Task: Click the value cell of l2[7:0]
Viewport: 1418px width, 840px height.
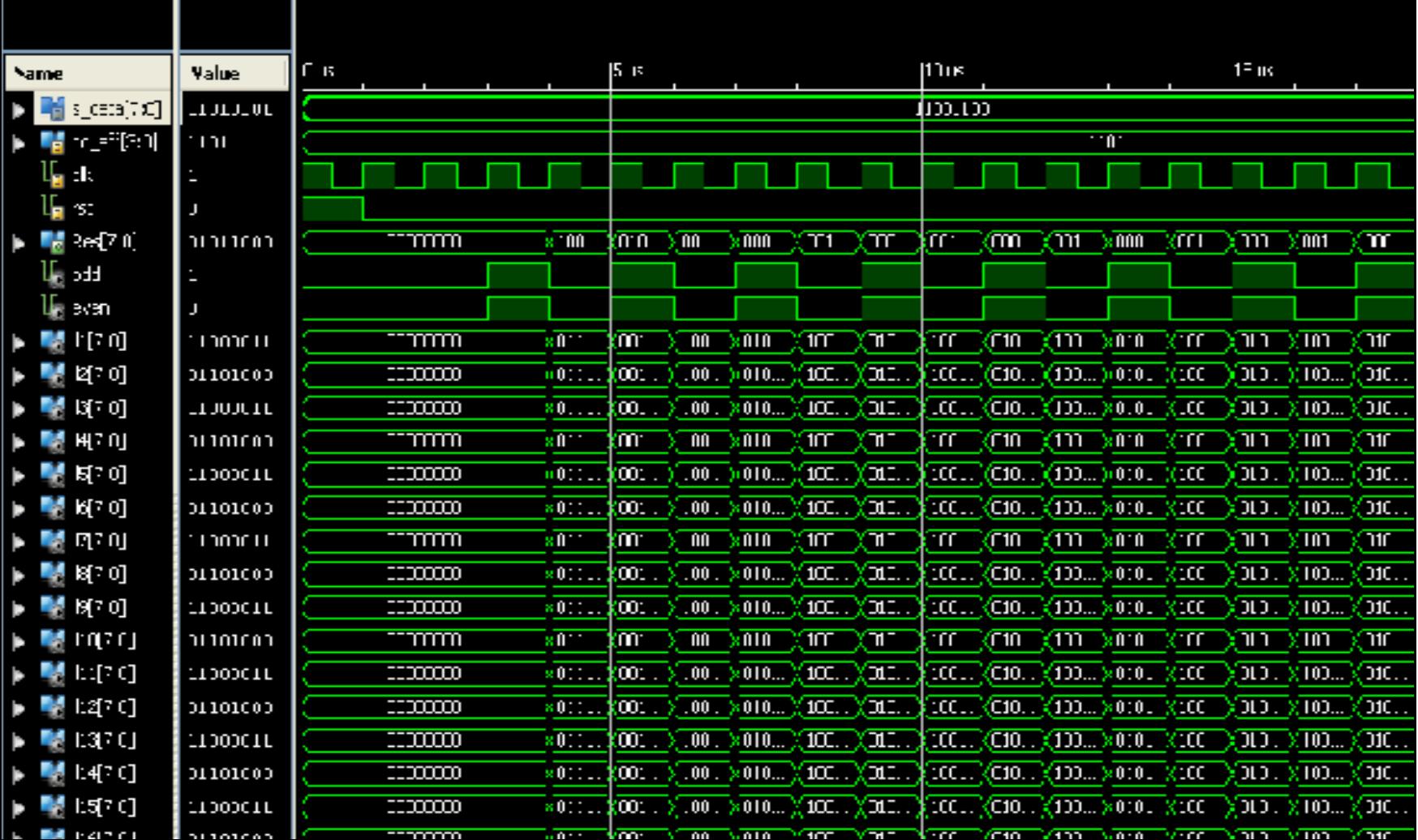Action: tap(230, 375)
